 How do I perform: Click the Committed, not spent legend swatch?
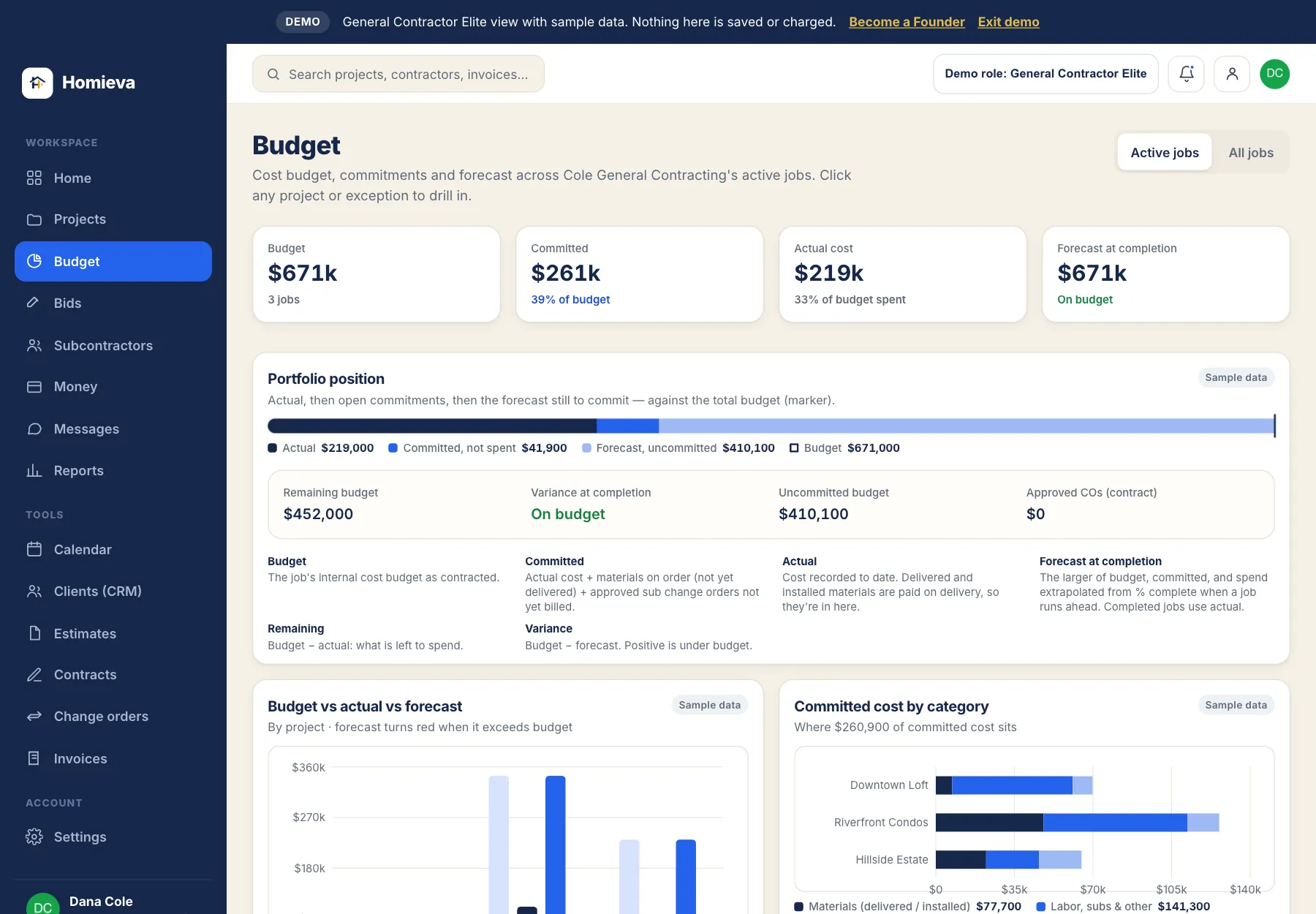pyautogui.click(x=393, y=448)
